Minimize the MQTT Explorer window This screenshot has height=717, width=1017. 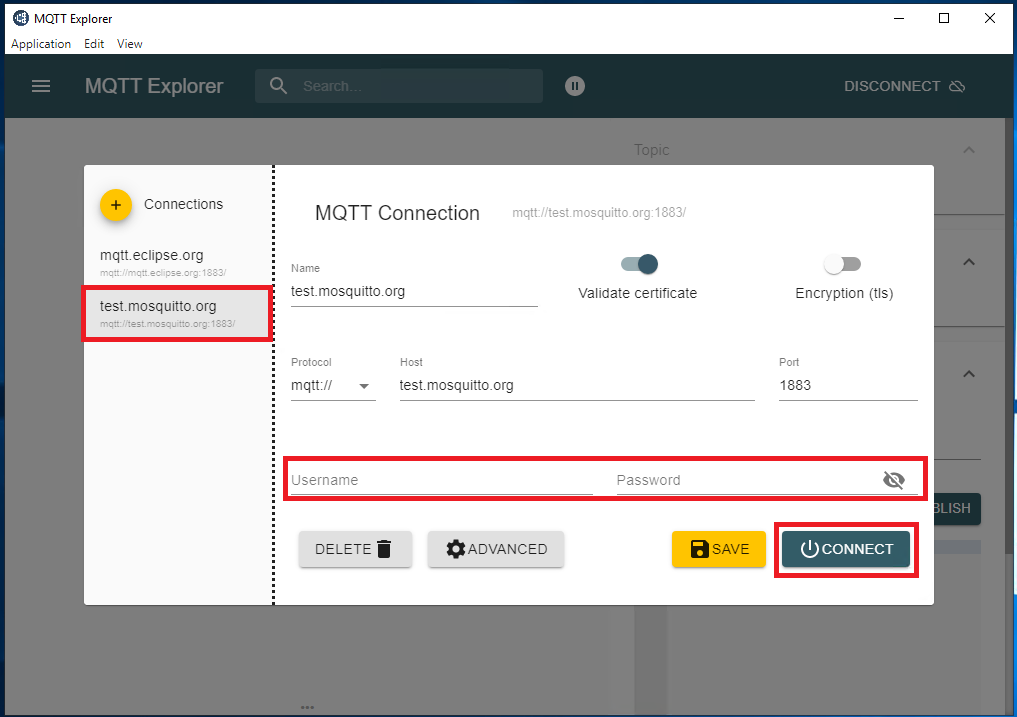pos(899,18)
